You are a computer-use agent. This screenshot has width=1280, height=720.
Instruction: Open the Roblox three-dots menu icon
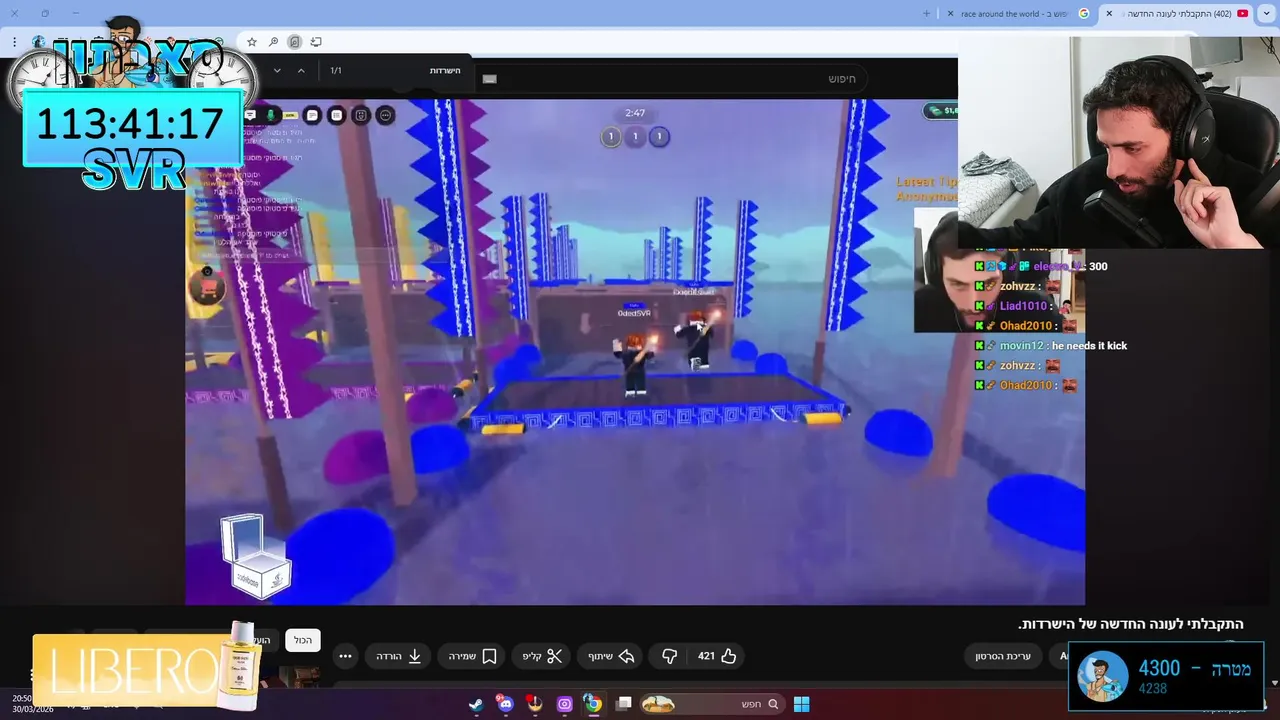[x=385, y=115]
